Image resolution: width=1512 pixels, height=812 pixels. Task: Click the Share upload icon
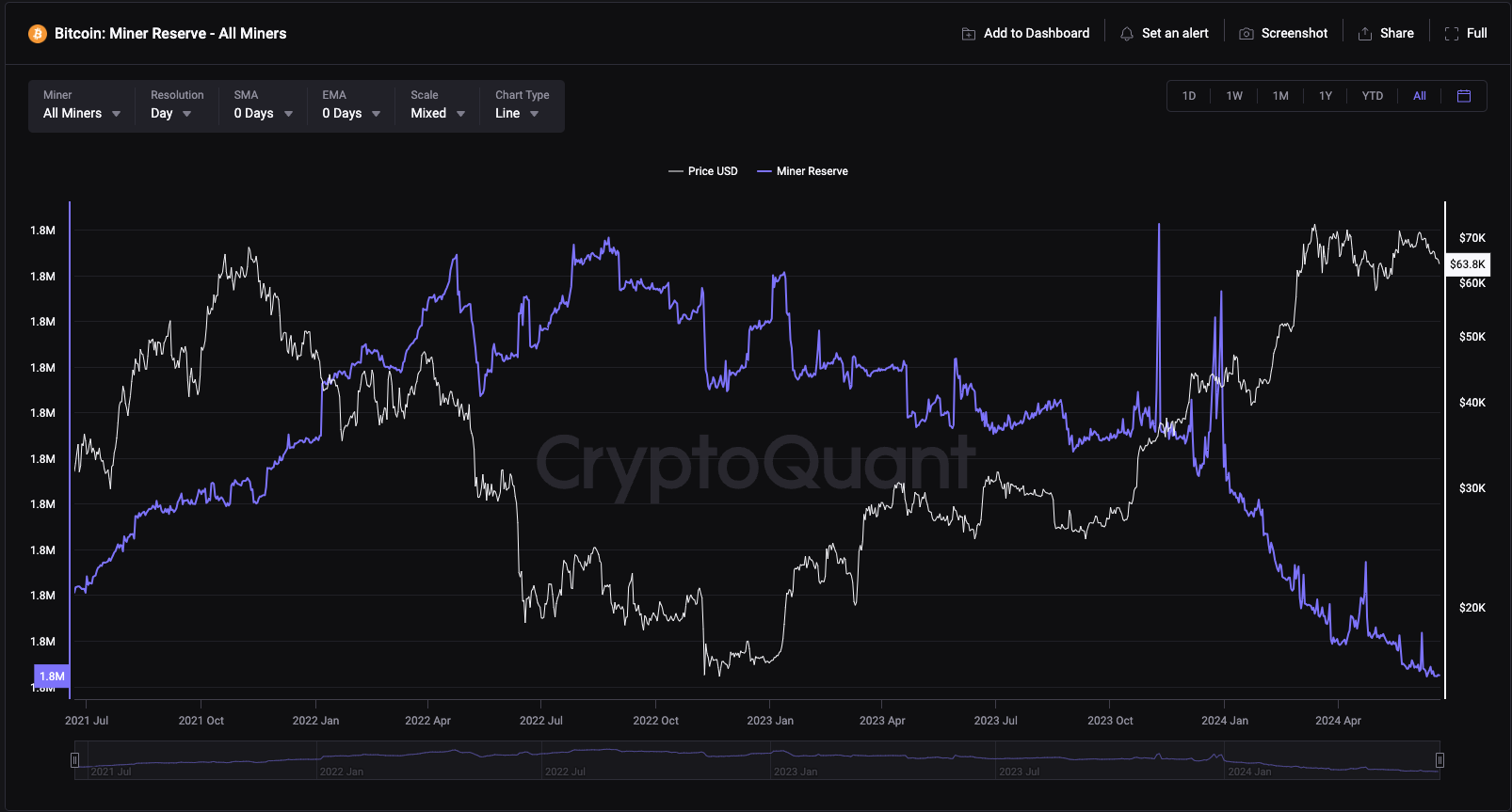[1365, 34]
